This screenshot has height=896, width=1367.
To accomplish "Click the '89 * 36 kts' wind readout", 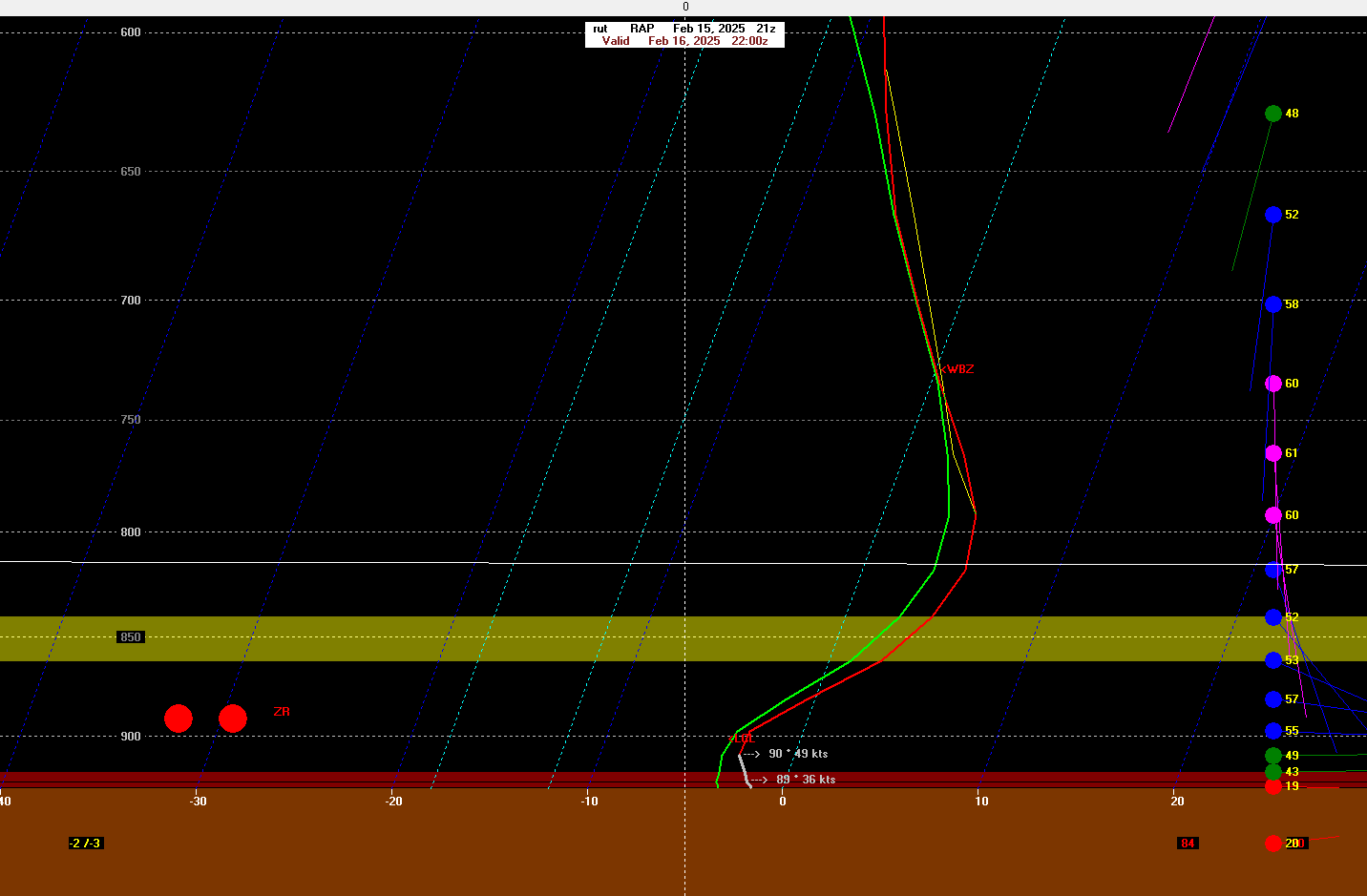I will (806, 780).
